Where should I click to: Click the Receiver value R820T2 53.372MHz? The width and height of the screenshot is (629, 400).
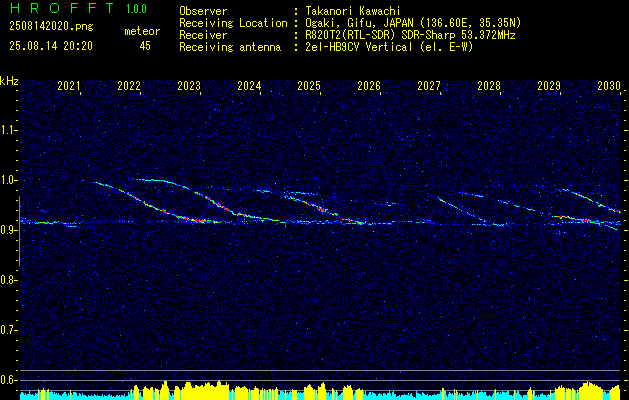point(410,35)
